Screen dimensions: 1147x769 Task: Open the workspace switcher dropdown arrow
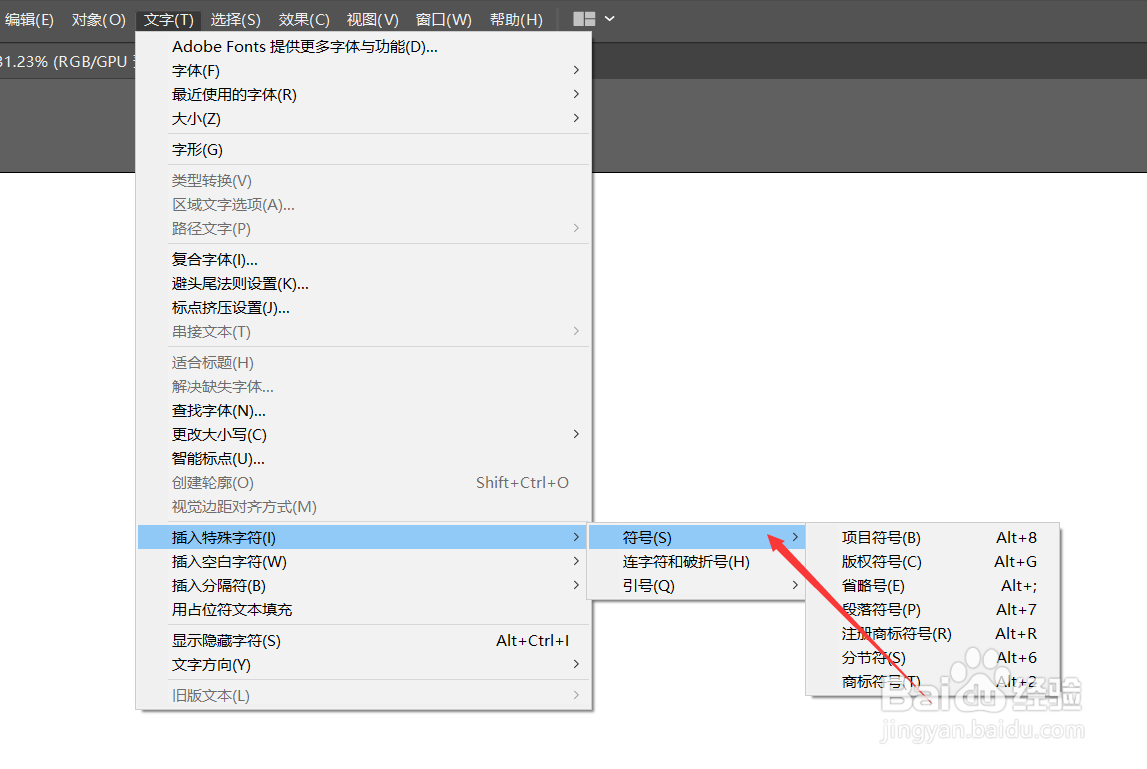click(x=609, y=18)
